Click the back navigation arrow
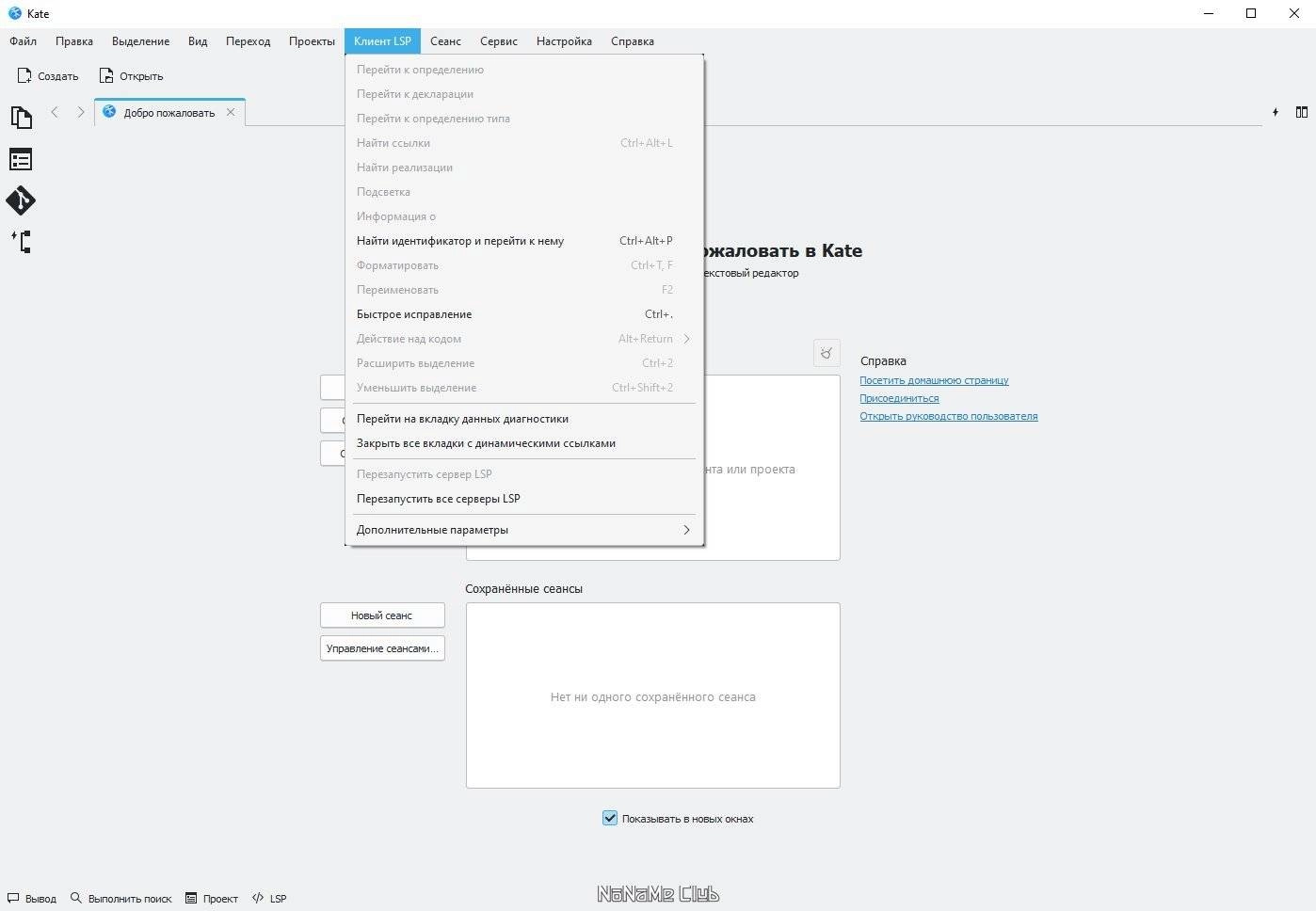 55,112
